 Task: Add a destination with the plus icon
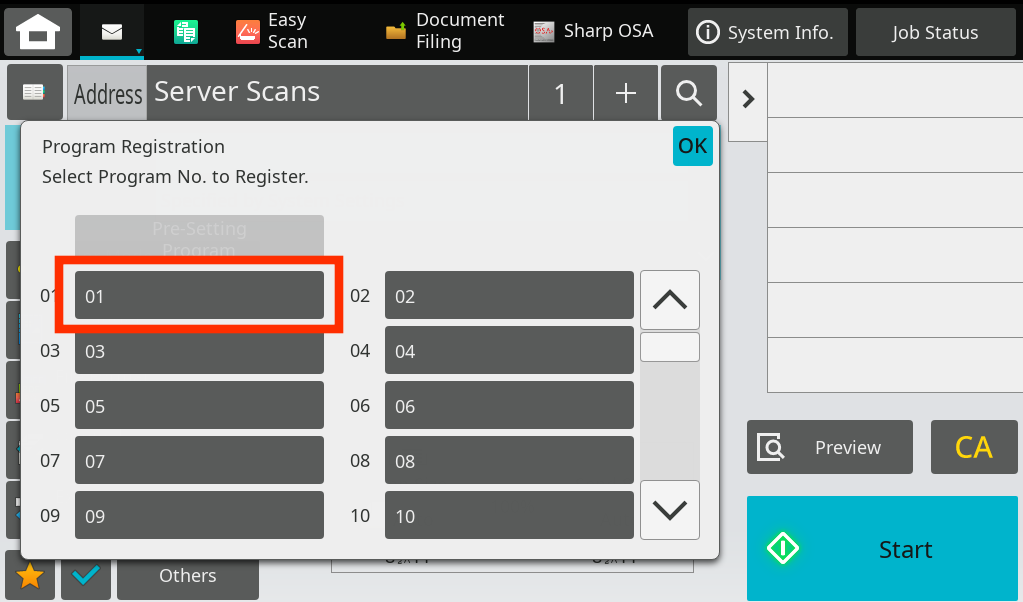[x=625, y=91]
